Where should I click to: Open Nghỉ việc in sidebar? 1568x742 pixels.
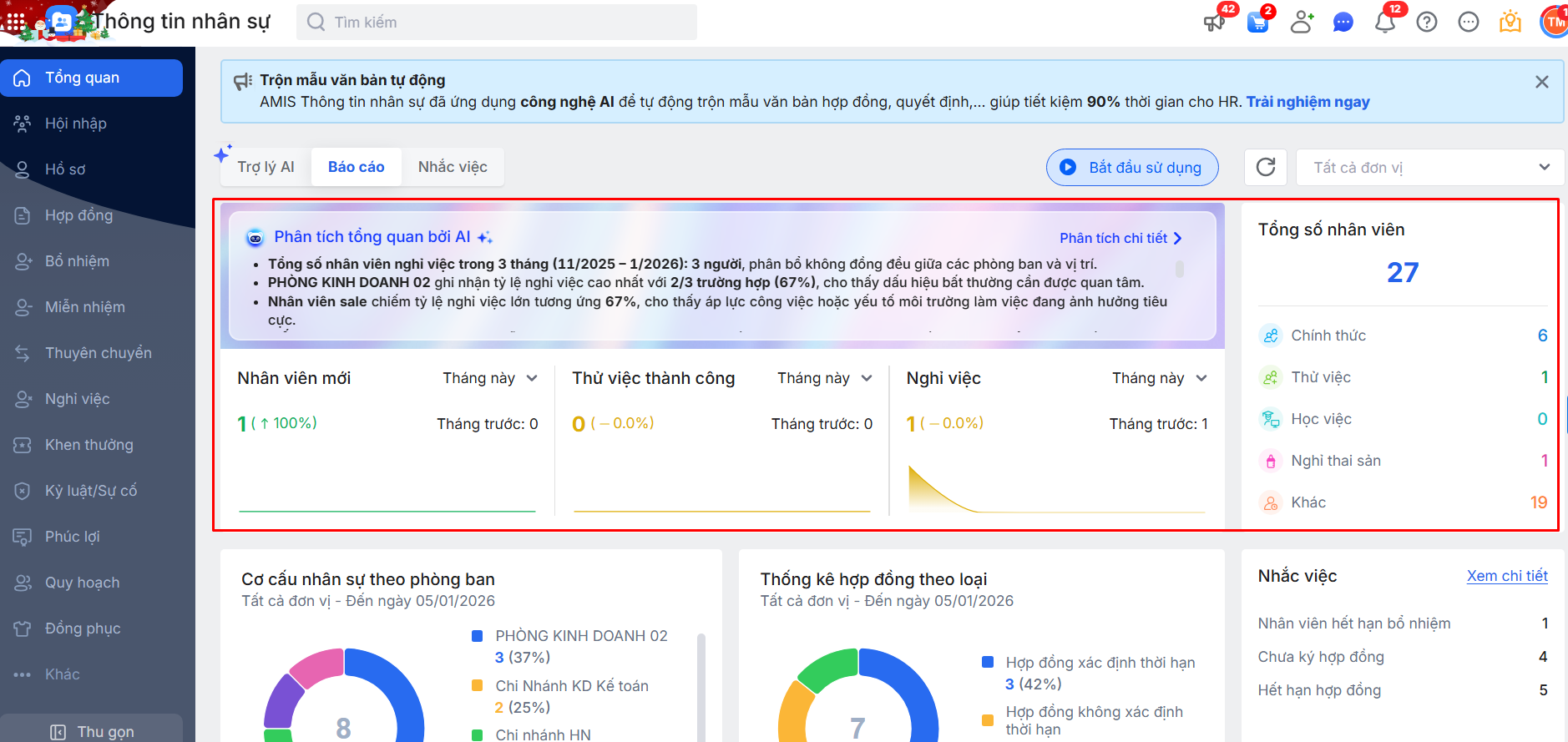[x=92, y=399]
